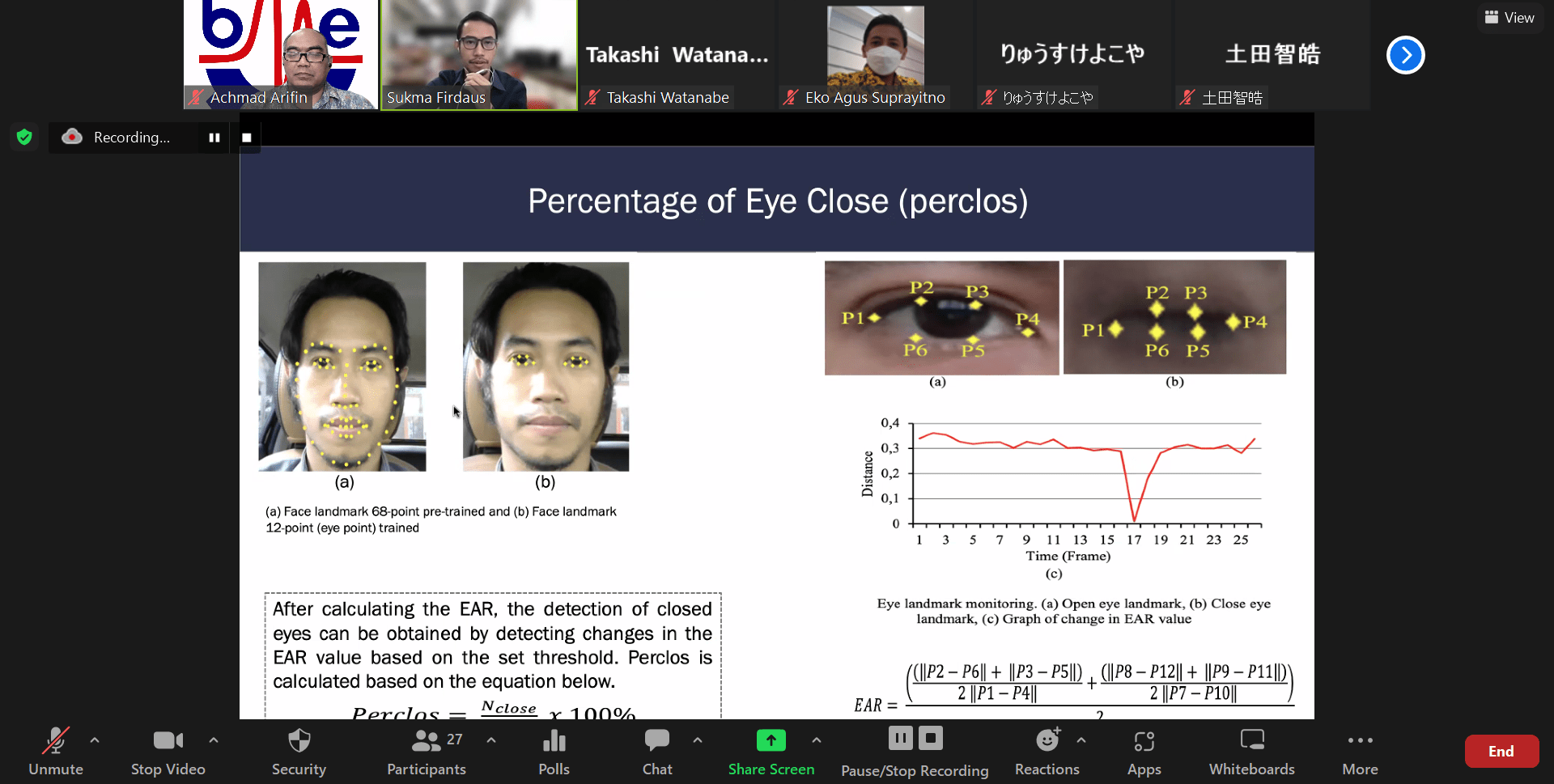
Task: Select Sukma Firdaus video thumbnail
Action: [478, 54]
